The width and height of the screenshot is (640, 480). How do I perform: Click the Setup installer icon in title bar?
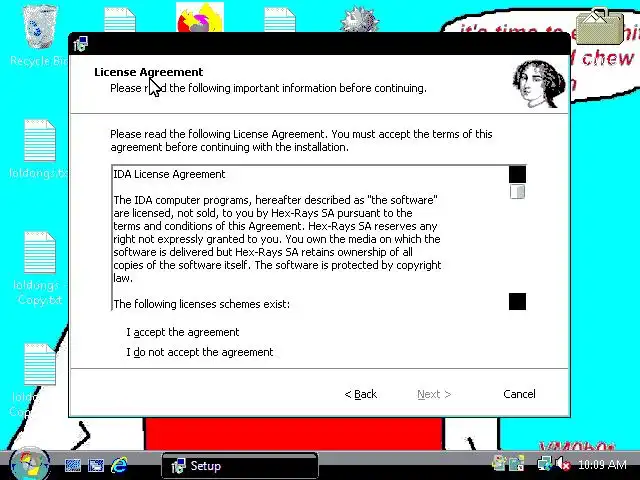[80, 44]
